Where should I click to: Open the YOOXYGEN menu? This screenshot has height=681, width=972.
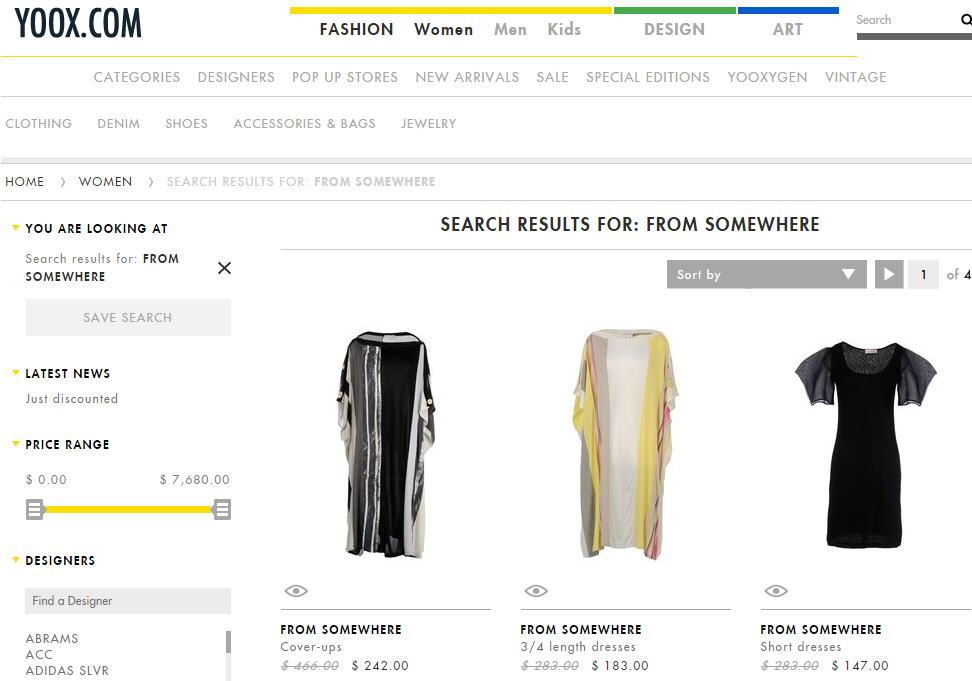click(x=767, y=77)
